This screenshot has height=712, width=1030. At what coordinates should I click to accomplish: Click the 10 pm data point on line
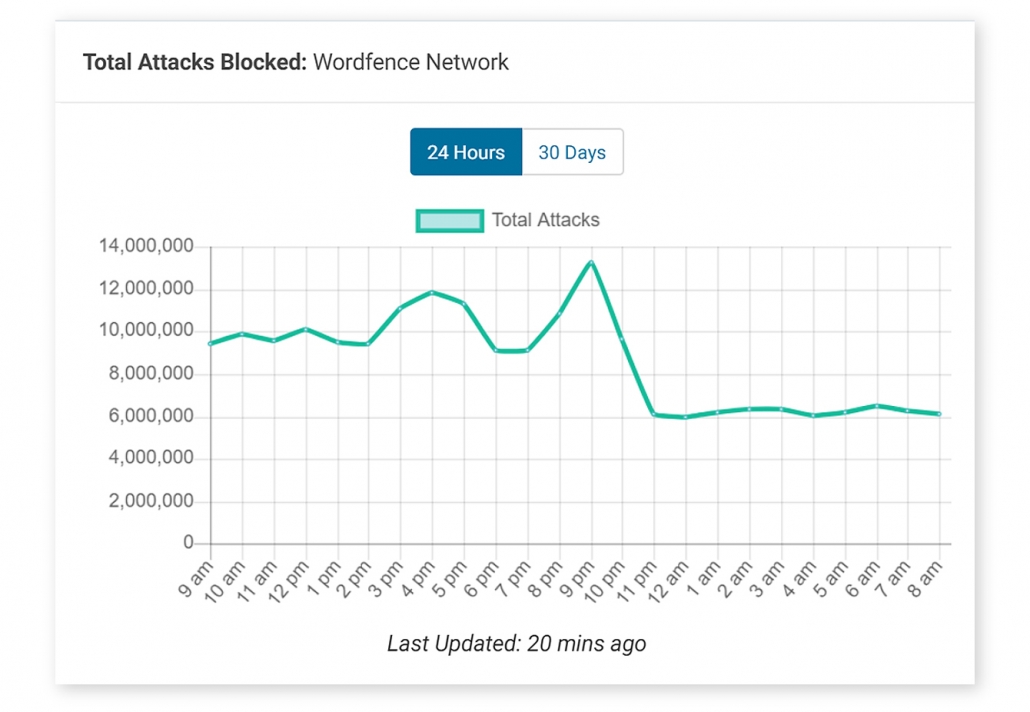622,339
